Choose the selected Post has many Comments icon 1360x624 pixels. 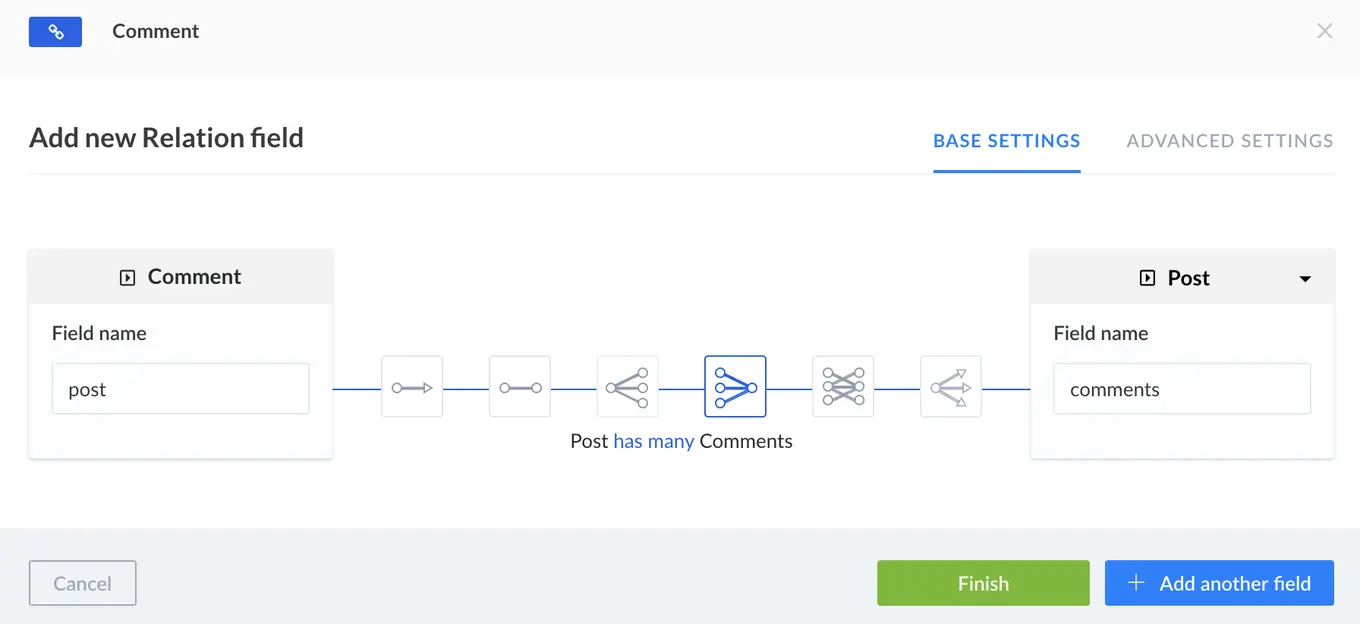point(735,386)
